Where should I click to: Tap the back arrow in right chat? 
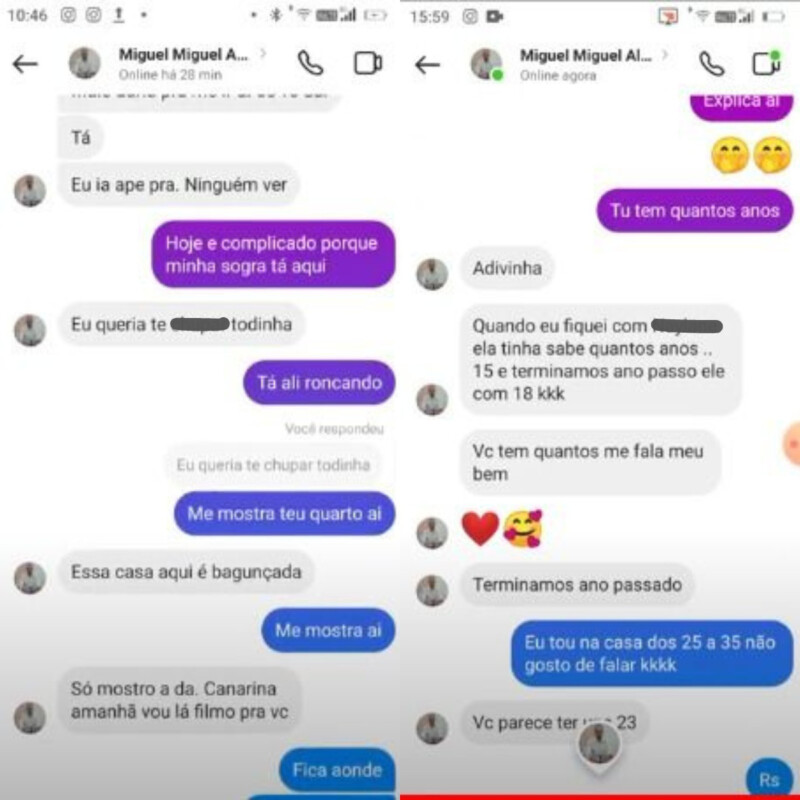pyautogui.click(x=428, y=65)
